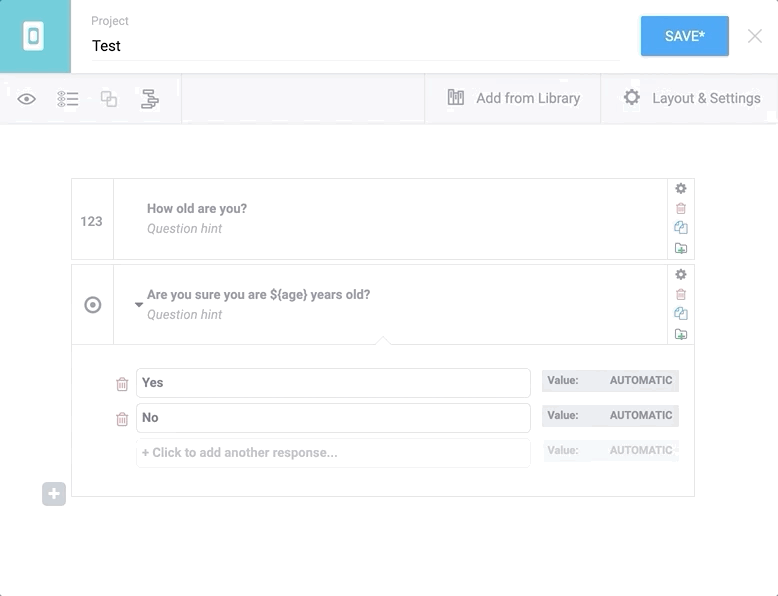Duplicate the 'How old are you?' question
This screenshot has width=778, height=596.
pos(681,228)
